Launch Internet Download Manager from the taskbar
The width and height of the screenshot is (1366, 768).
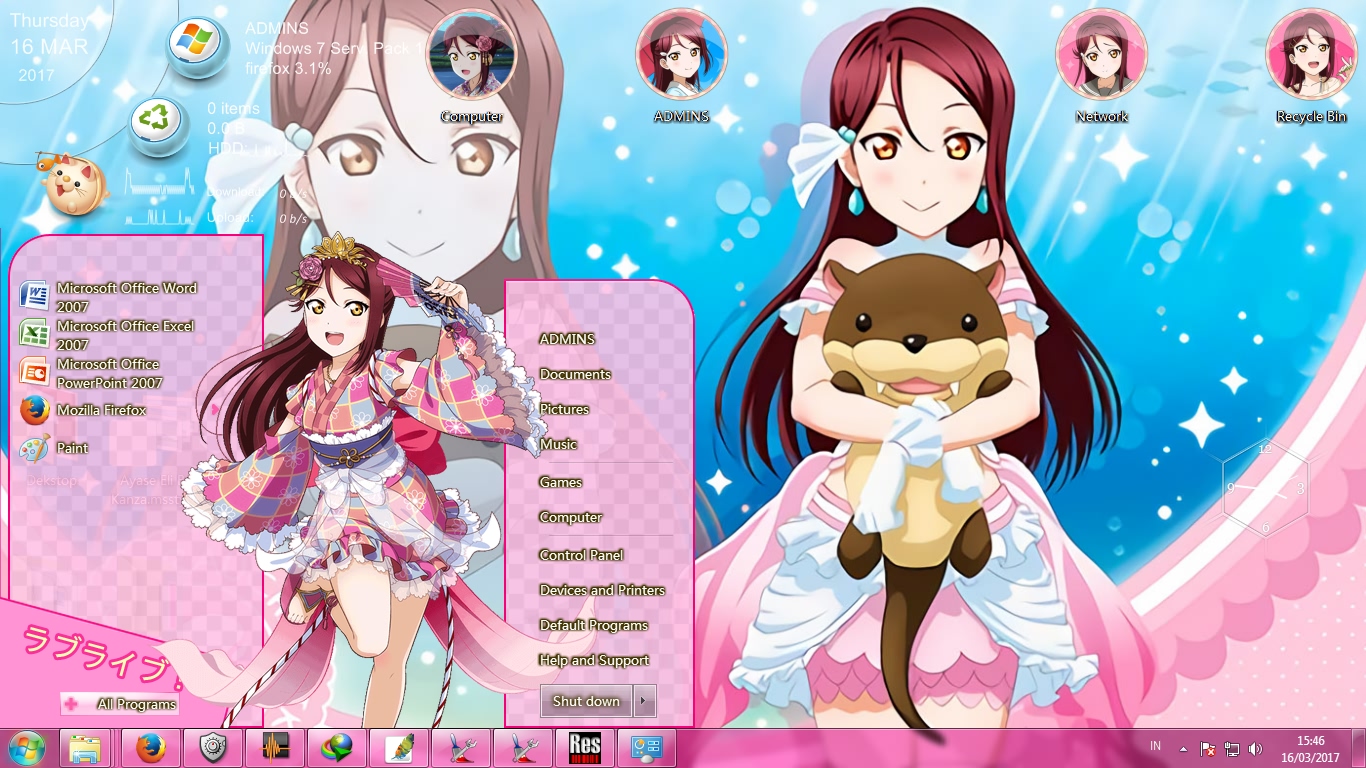337,748
